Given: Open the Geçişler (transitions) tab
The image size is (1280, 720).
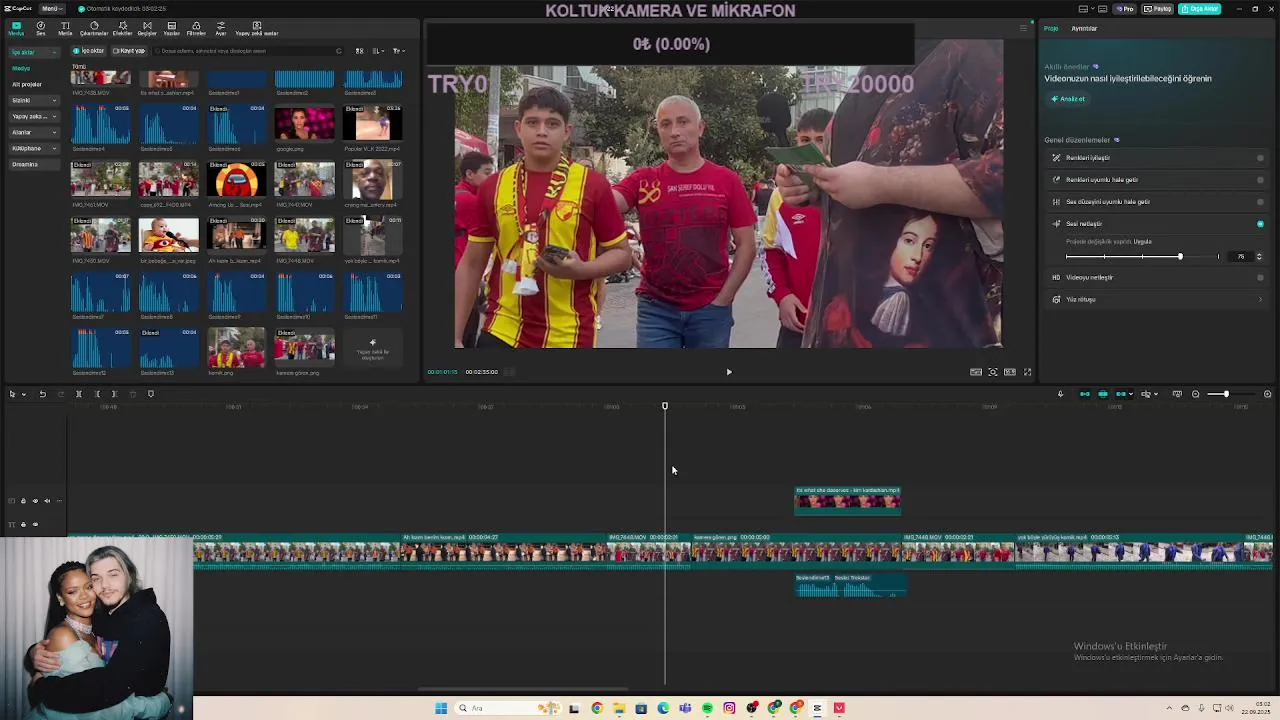Looking at the screenshot, I should point(147,28).
